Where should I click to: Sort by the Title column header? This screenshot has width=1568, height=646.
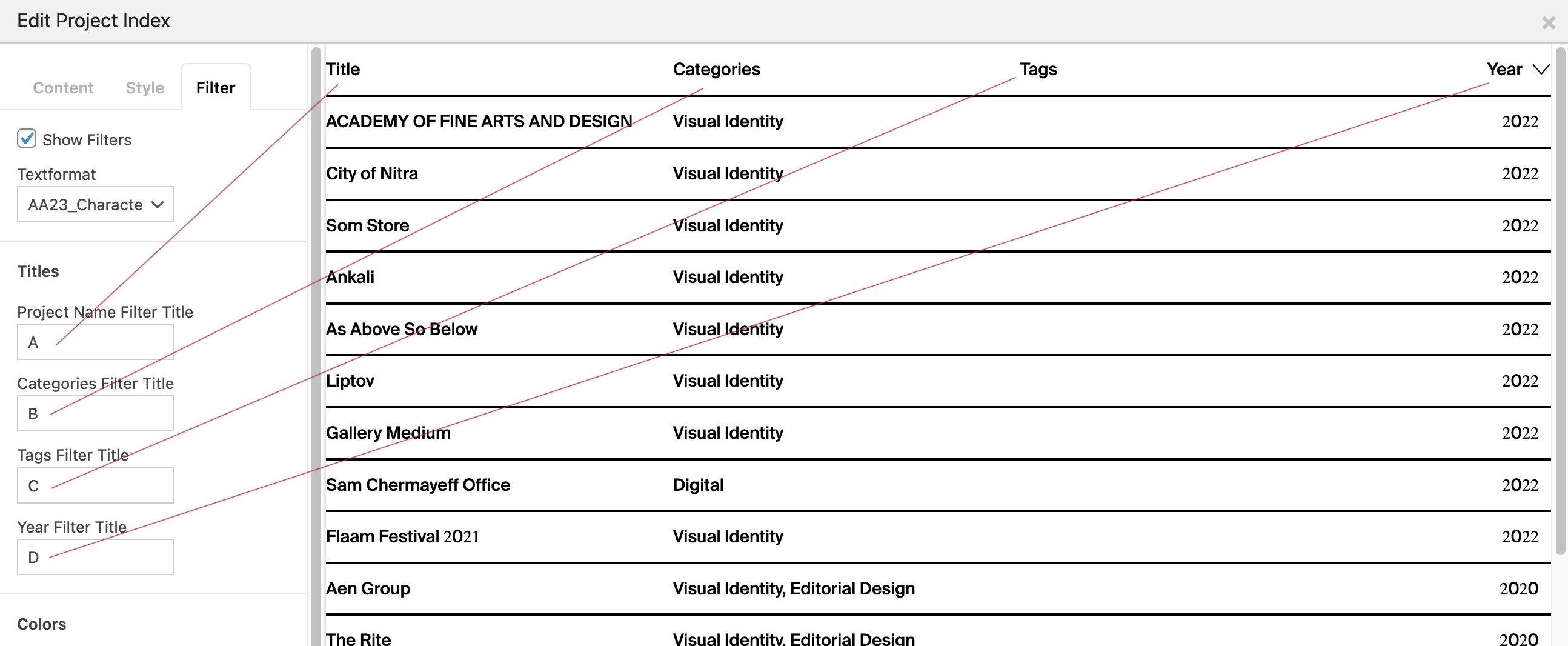pos(343,70)
